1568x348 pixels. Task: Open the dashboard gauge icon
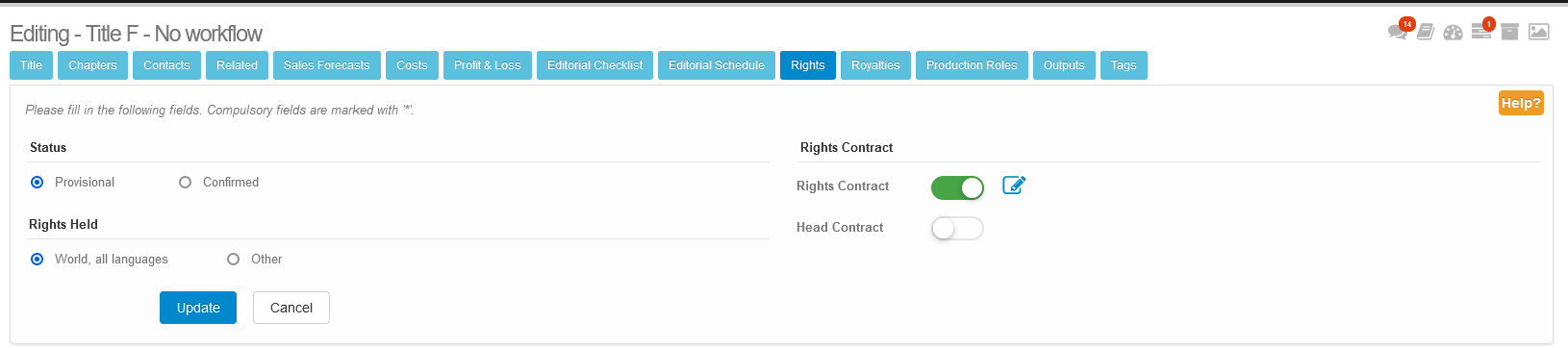(x=1453, y=33)
